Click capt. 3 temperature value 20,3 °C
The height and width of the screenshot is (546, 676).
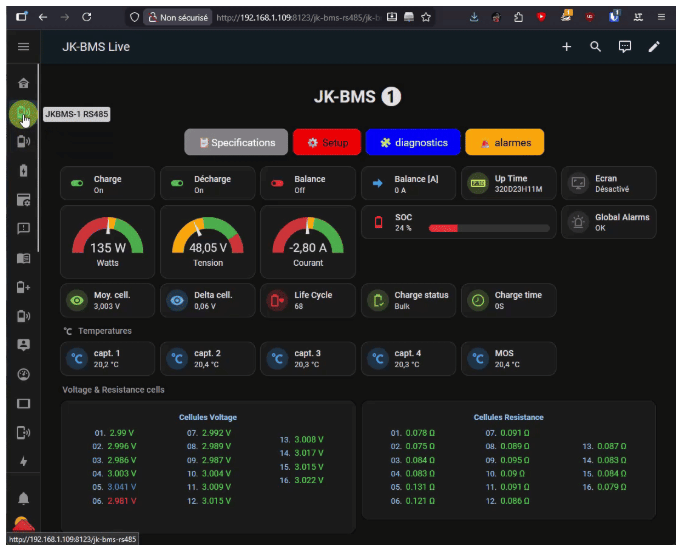tap(307, 364)
